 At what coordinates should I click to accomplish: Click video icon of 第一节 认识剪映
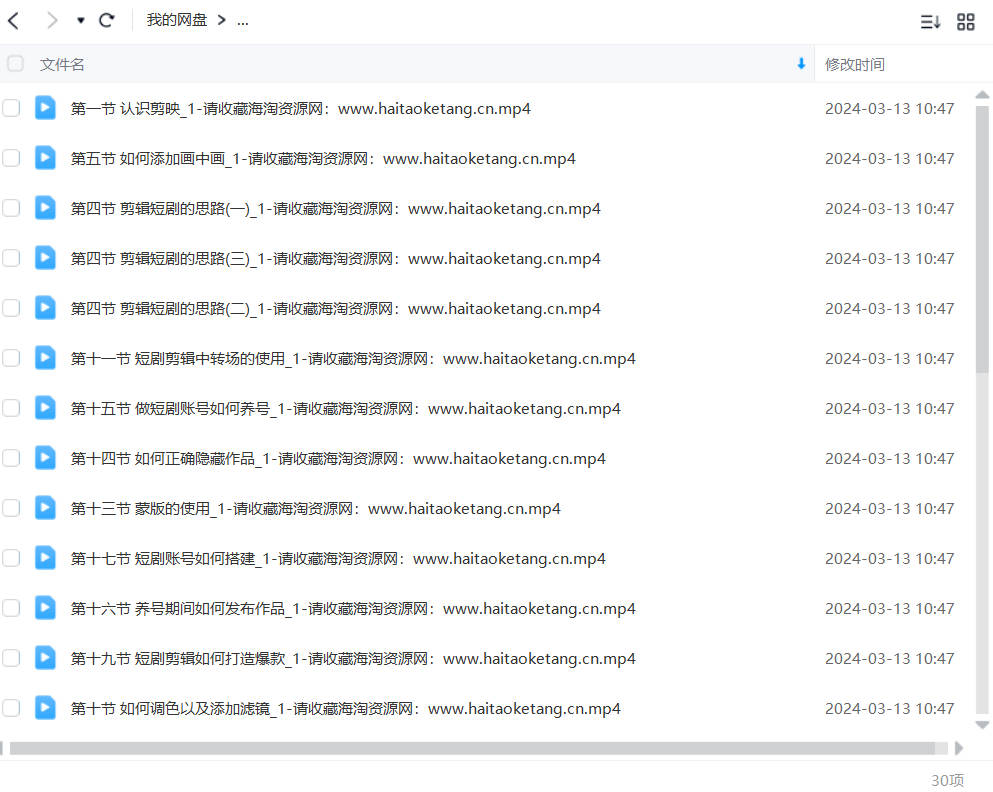click(45, 108)
